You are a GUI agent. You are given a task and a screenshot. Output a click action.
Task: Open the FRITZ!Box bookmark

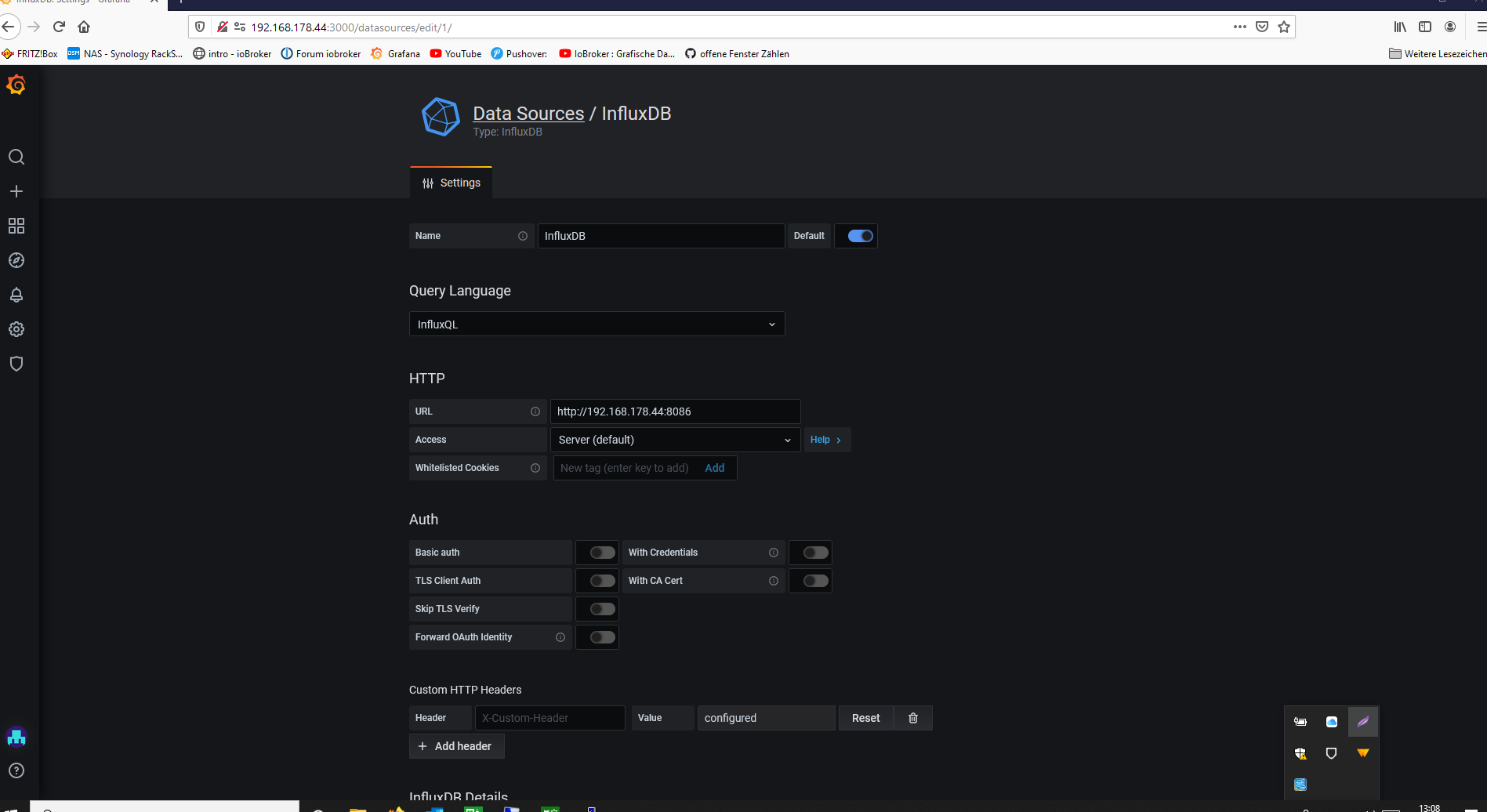[x=30, y=53]
